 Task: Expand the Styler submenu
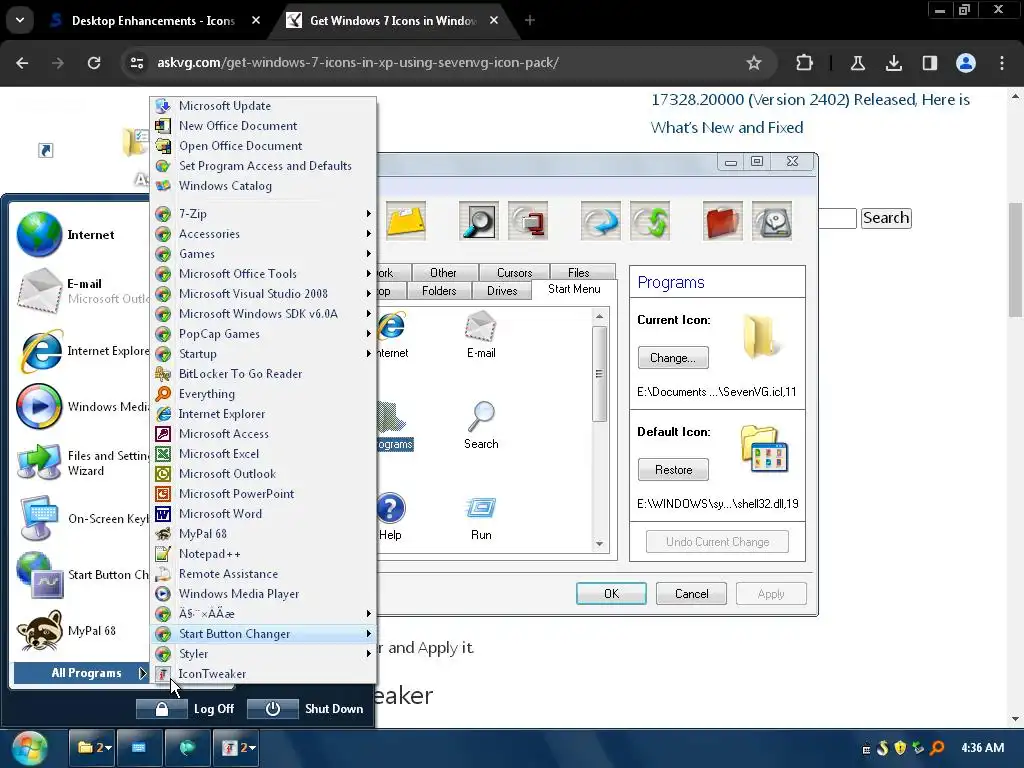pos(264,654)
